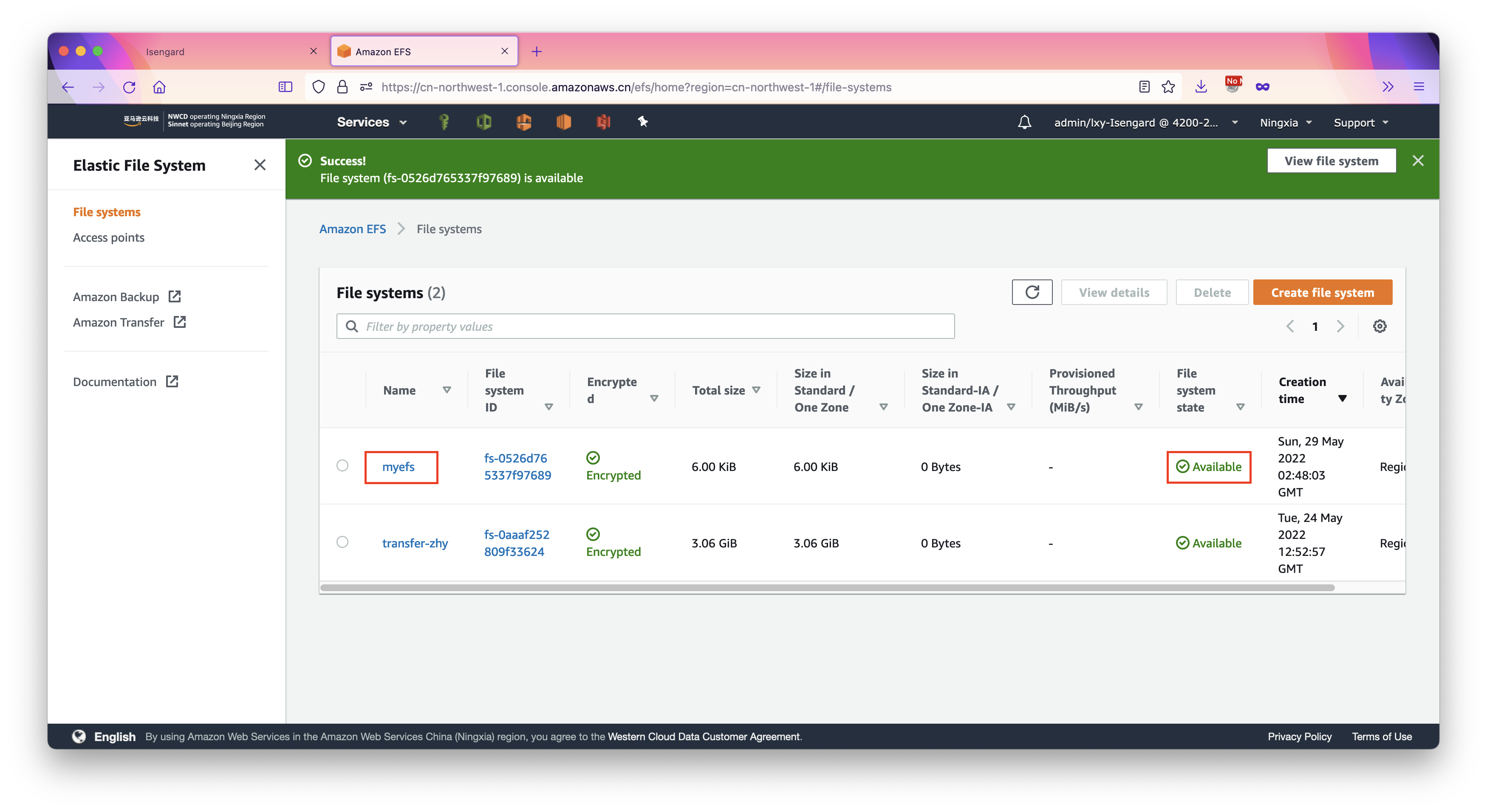Screen dimensions: 1487x812
Task: Click the View details button
Action: pos(1114,293)
